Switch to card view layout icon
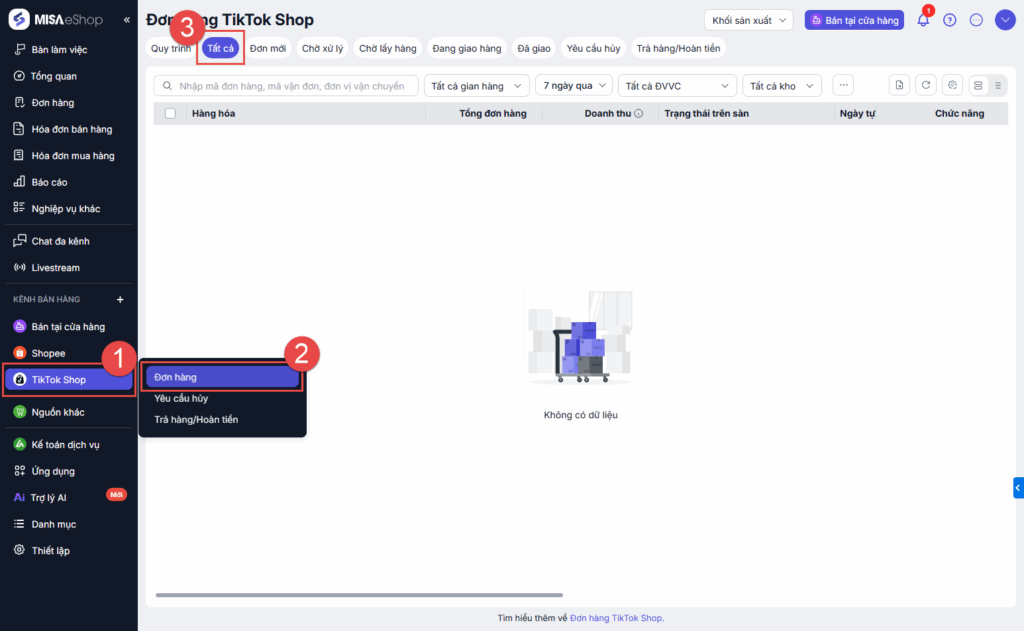This screenshot has width=1024, height=631. [x=978, y=86]
